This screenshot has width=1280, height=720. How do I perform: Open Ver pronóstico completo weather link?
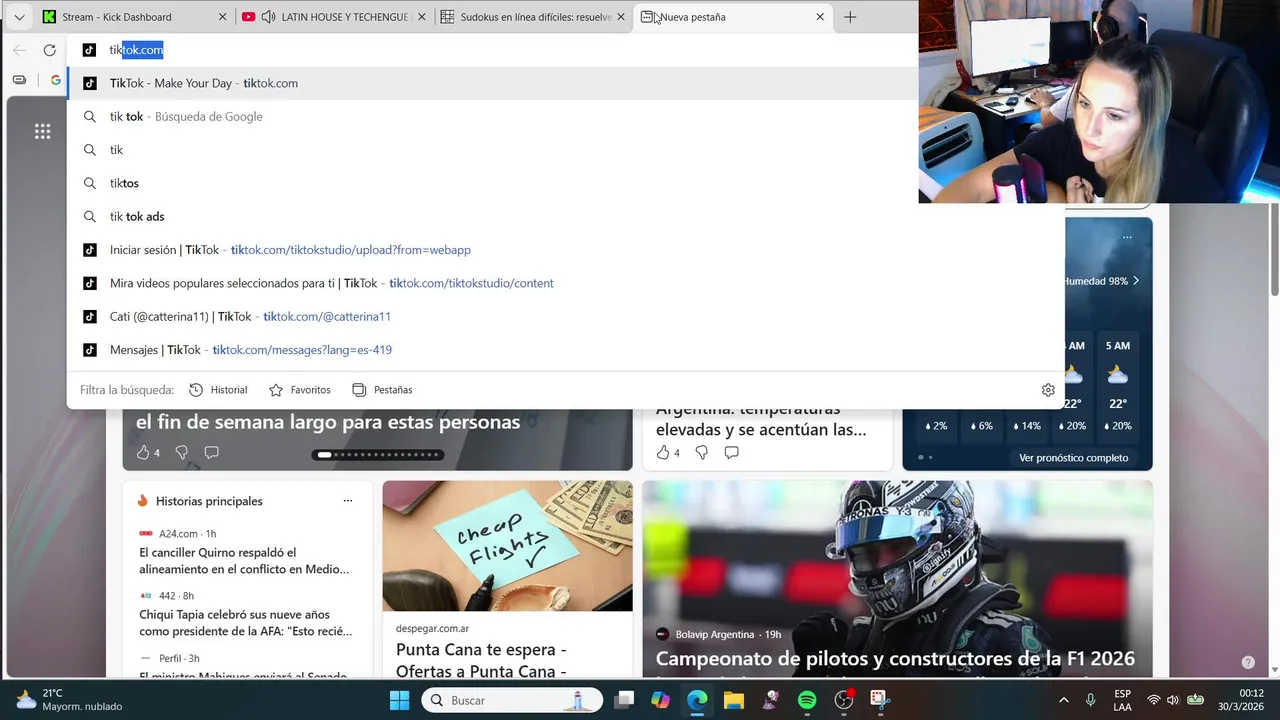(1073, 458)
